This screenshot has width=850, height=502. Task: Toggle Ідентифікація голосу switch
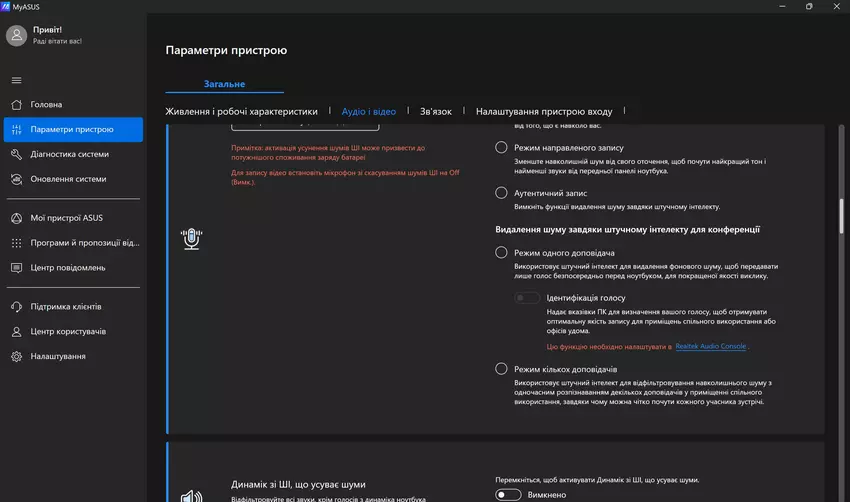point(527,298)
